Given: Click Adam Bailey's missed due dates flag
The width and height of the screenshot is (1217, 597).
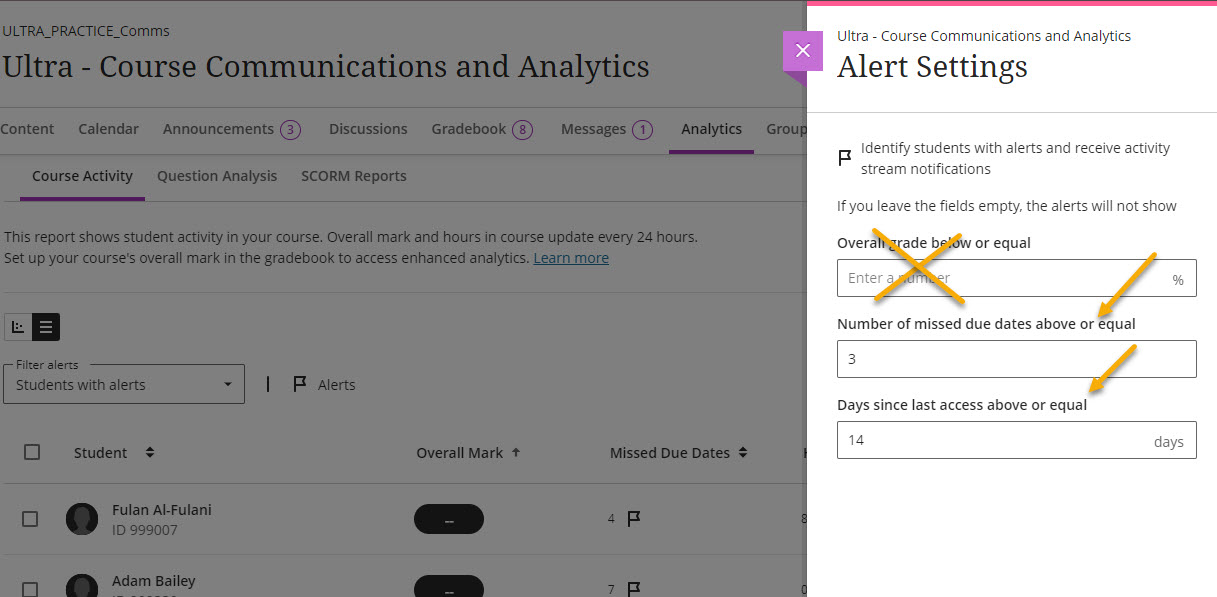Looking at the screenshot, I should [x=633, y=589].
